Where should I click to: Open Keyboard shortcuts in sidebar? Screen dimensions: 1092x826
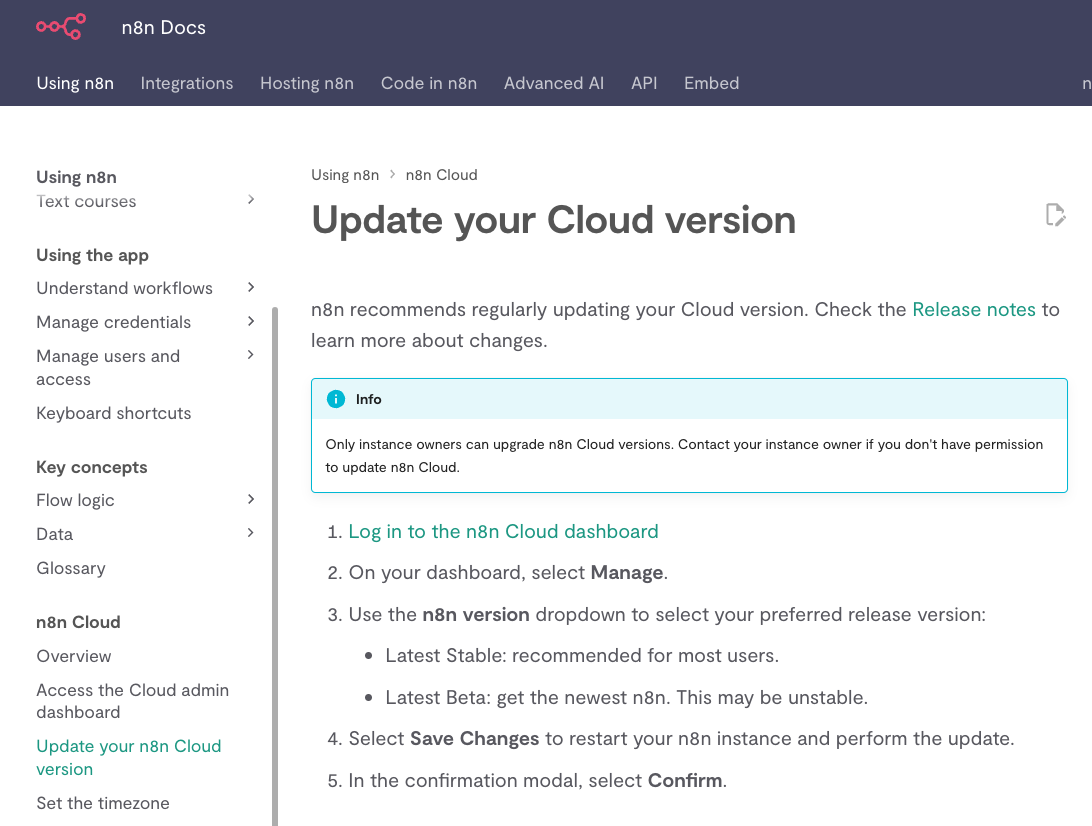[114, 413]
